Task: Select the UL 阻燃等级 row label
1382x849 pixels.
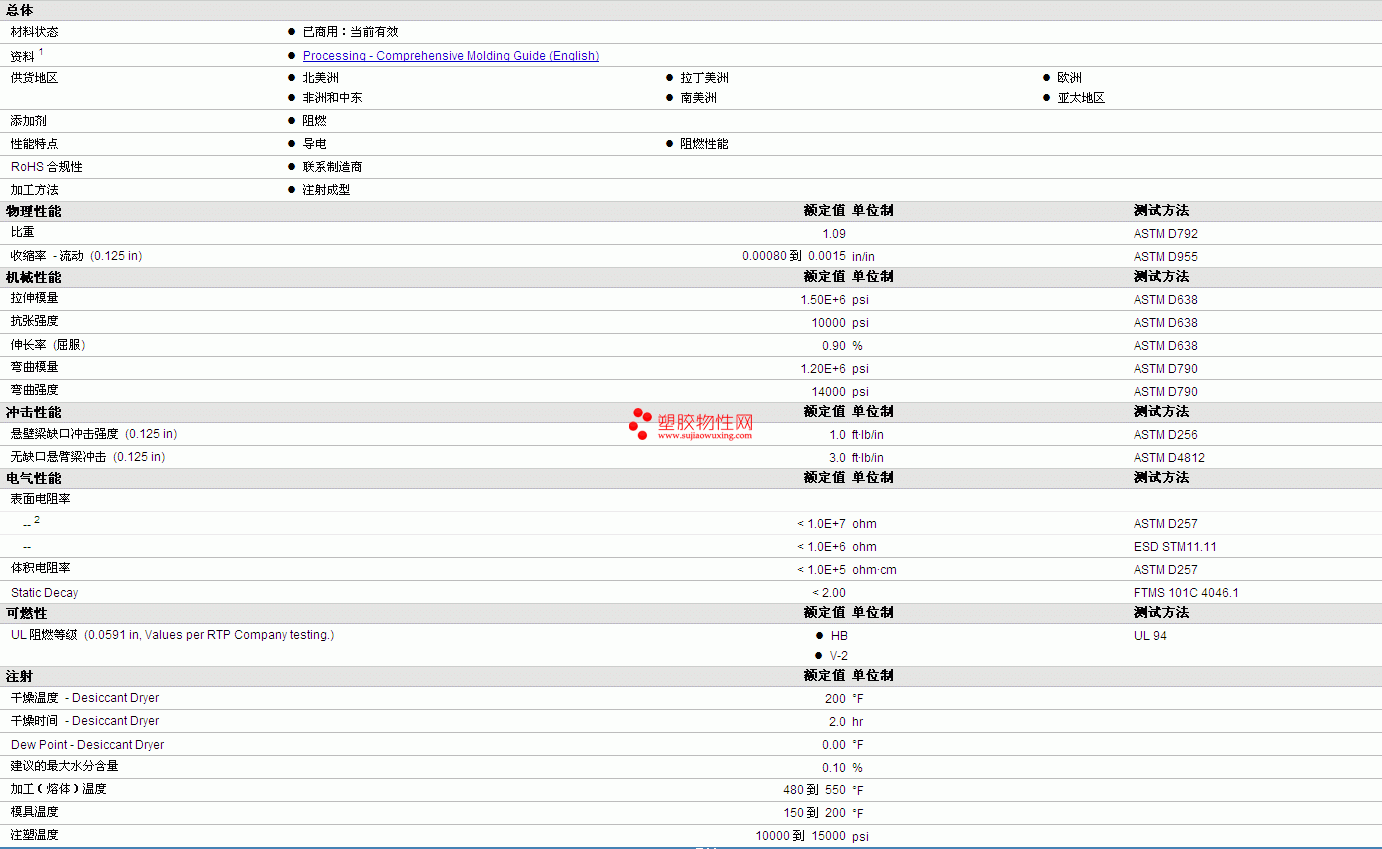Action: point(173,635)
